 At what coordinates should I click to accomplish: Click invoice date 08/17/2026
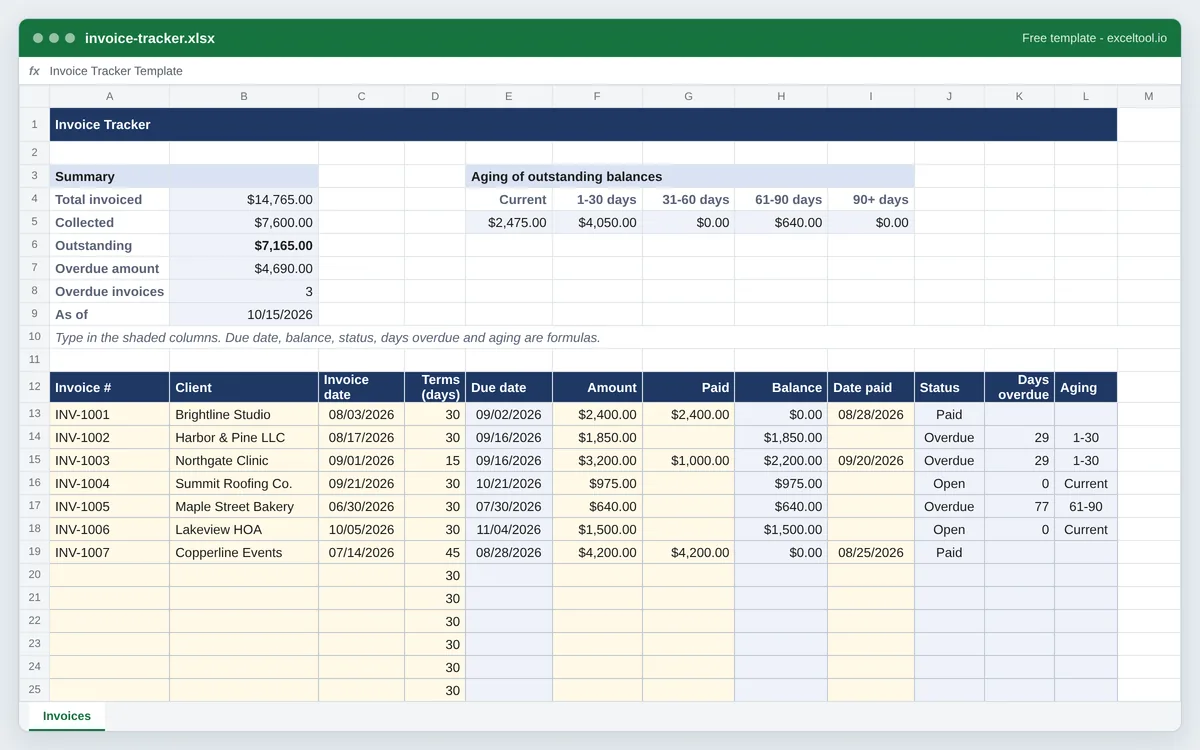[x=361, y=437]
